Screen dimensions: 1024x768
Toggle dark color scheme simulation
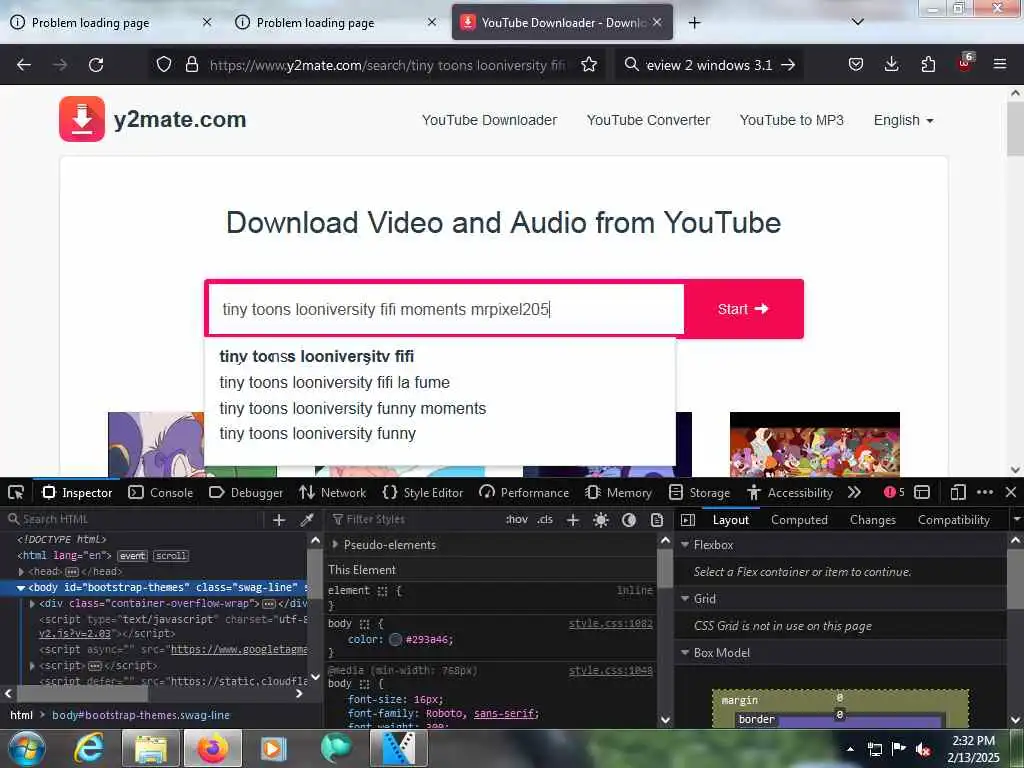pos(629,520)
